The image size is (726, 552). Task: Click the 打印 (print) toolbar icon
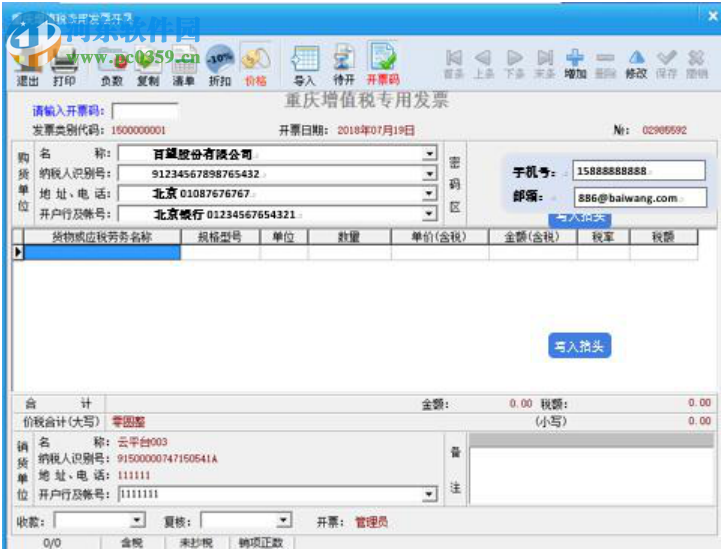tap(64, 67)
